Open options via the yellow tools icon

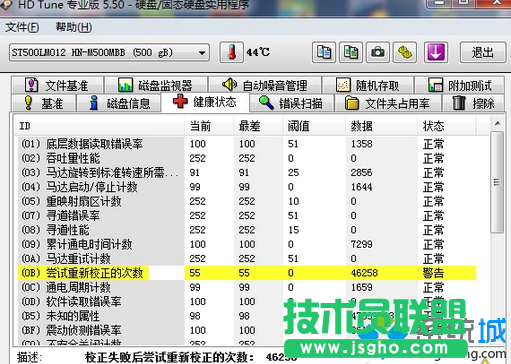tap(405, 52)
